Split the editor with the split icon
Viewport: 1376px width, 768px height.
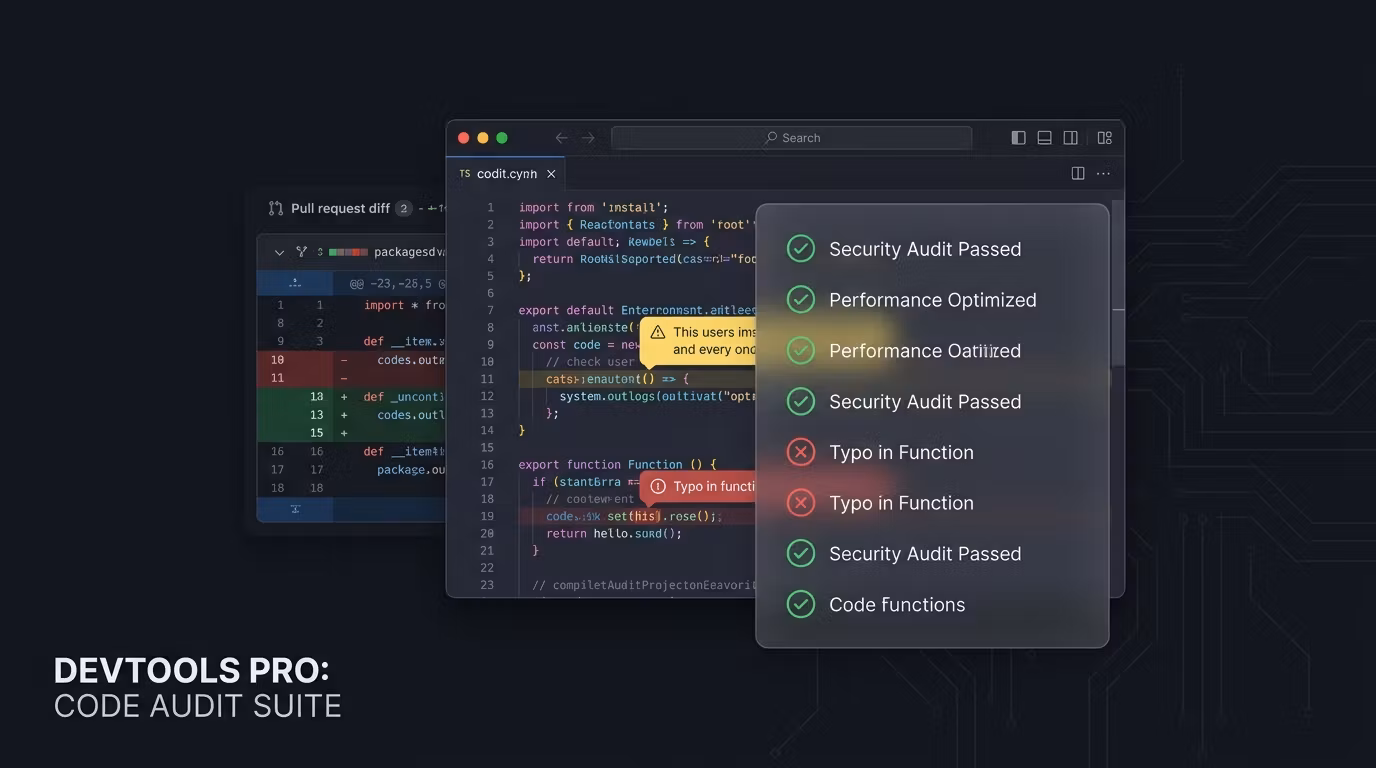pyautogui.click(x=1078, y=173)
